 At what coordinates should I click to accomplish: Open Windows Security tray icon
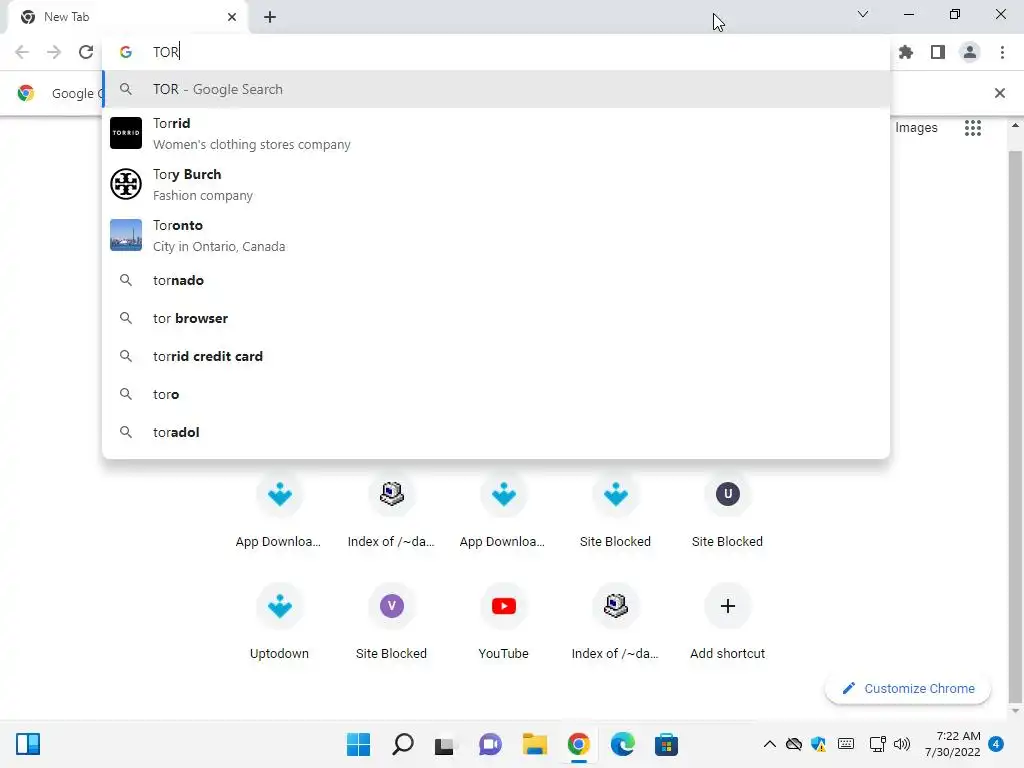point(818,744)
